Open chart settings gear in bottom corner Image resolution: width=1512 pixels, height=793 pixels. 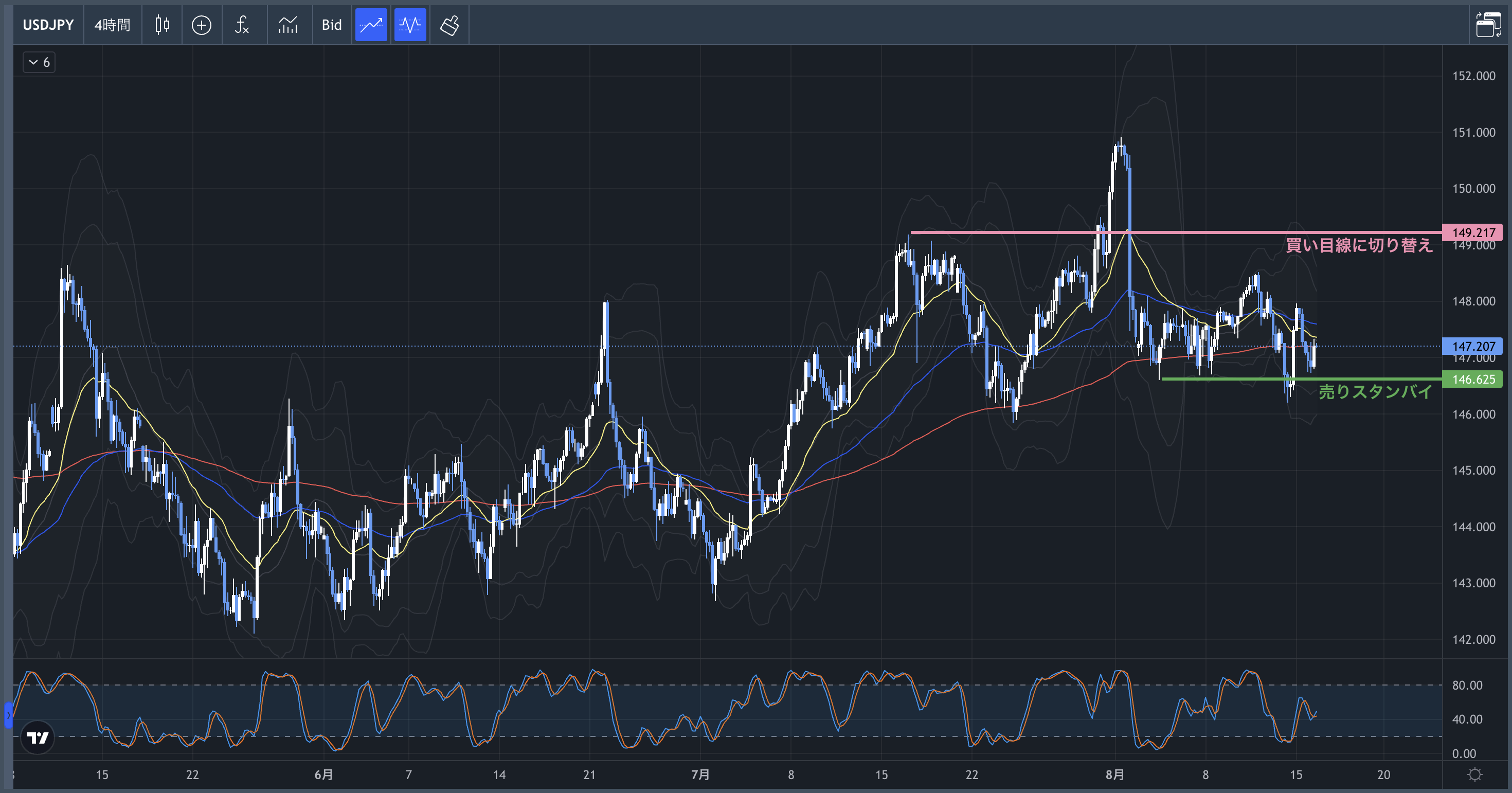[1474, 775]
